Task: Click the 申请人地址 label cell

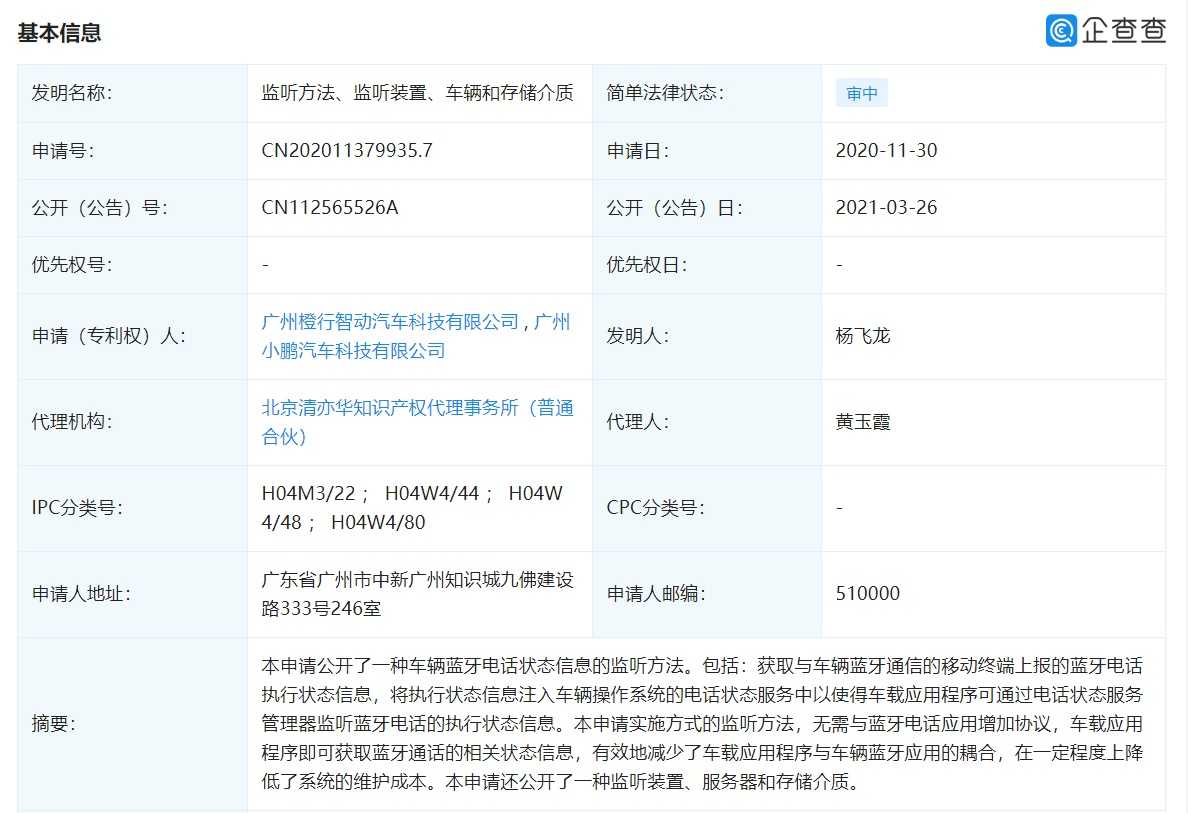Action: point(133,594)
